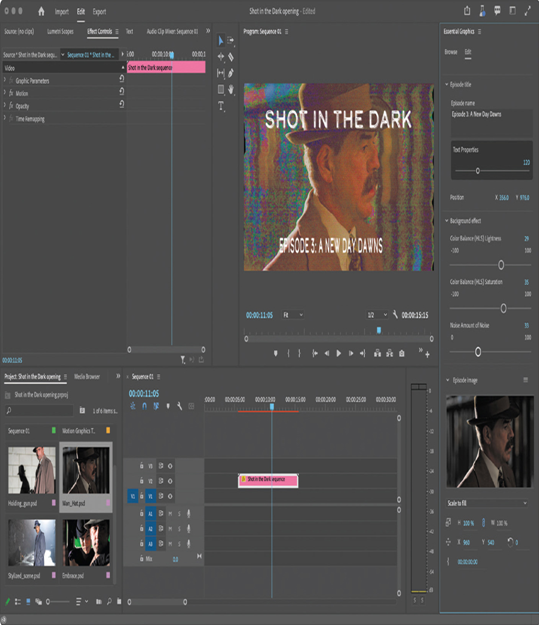539x625 pixels.
Task: Select the Track Select Forward tool
Action: tap(231, 40)
